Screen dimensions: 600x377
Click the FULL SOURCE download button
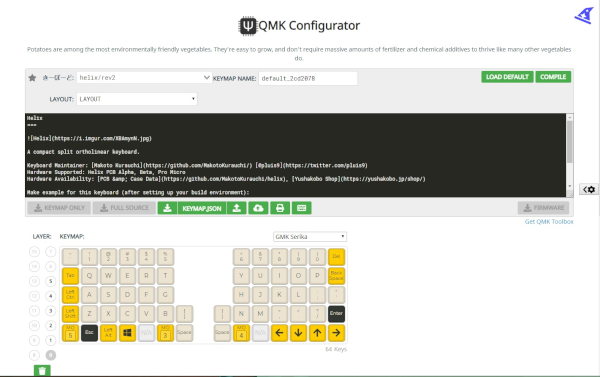tap(124, 208)
